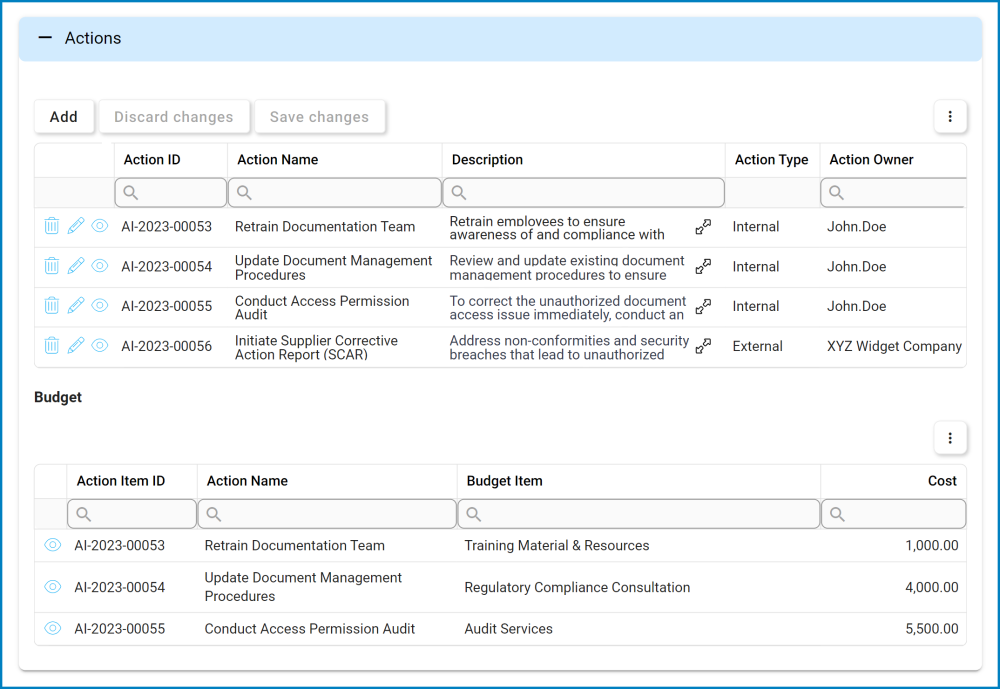1000x689 pixels.
Task: Sort budget table by Cost header
Action: pyautogui.click(x=941, y=481)
